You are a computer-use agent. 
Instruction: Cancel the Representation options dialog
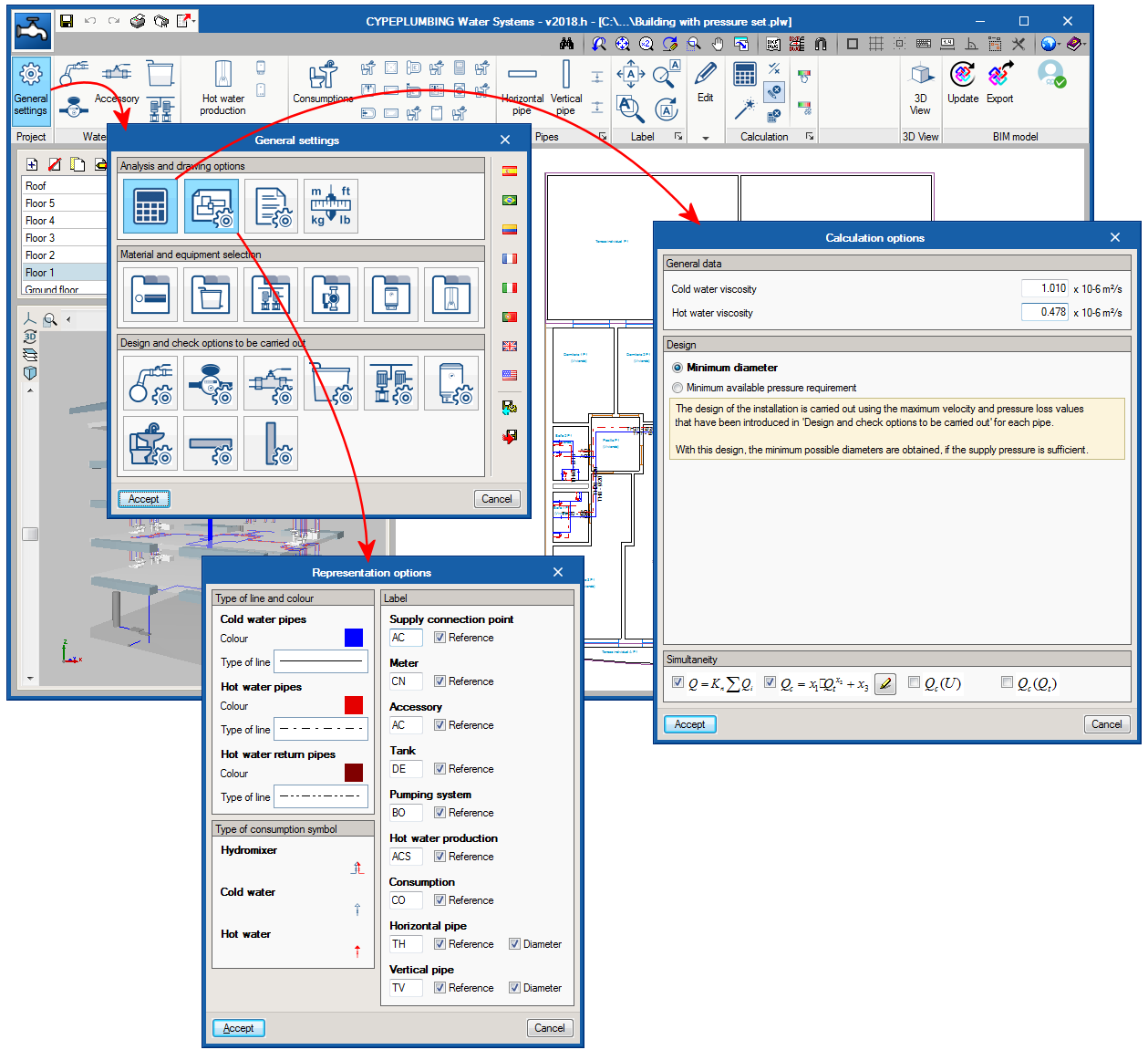550,1028
